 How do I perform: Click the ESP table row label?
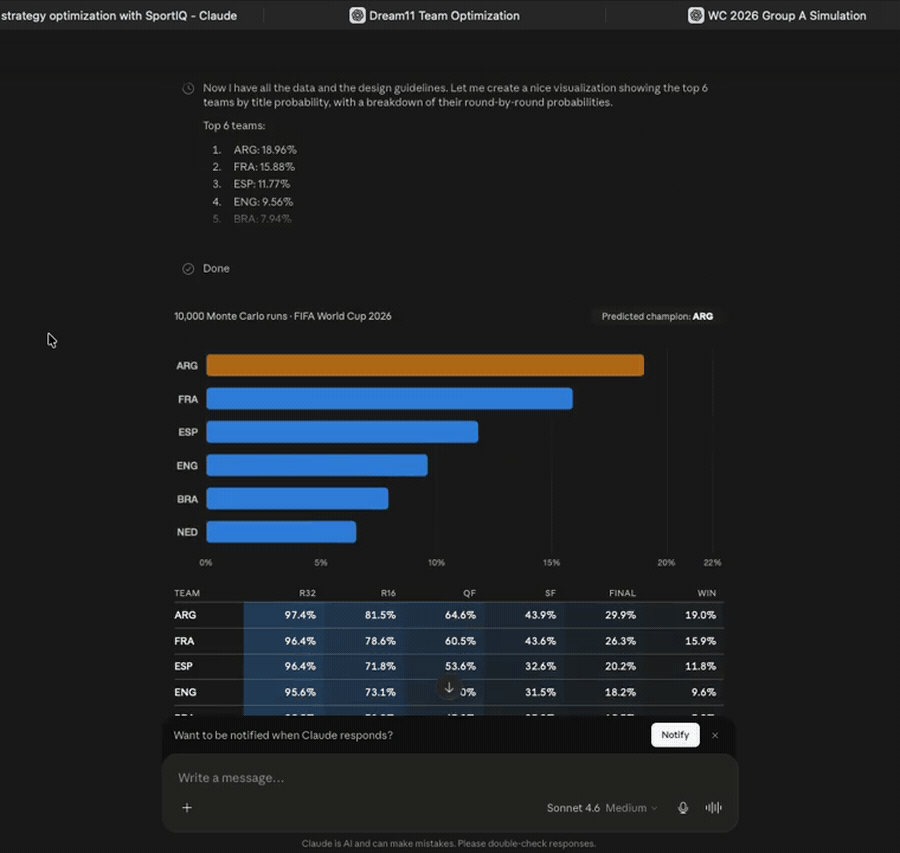pos(184,666)
